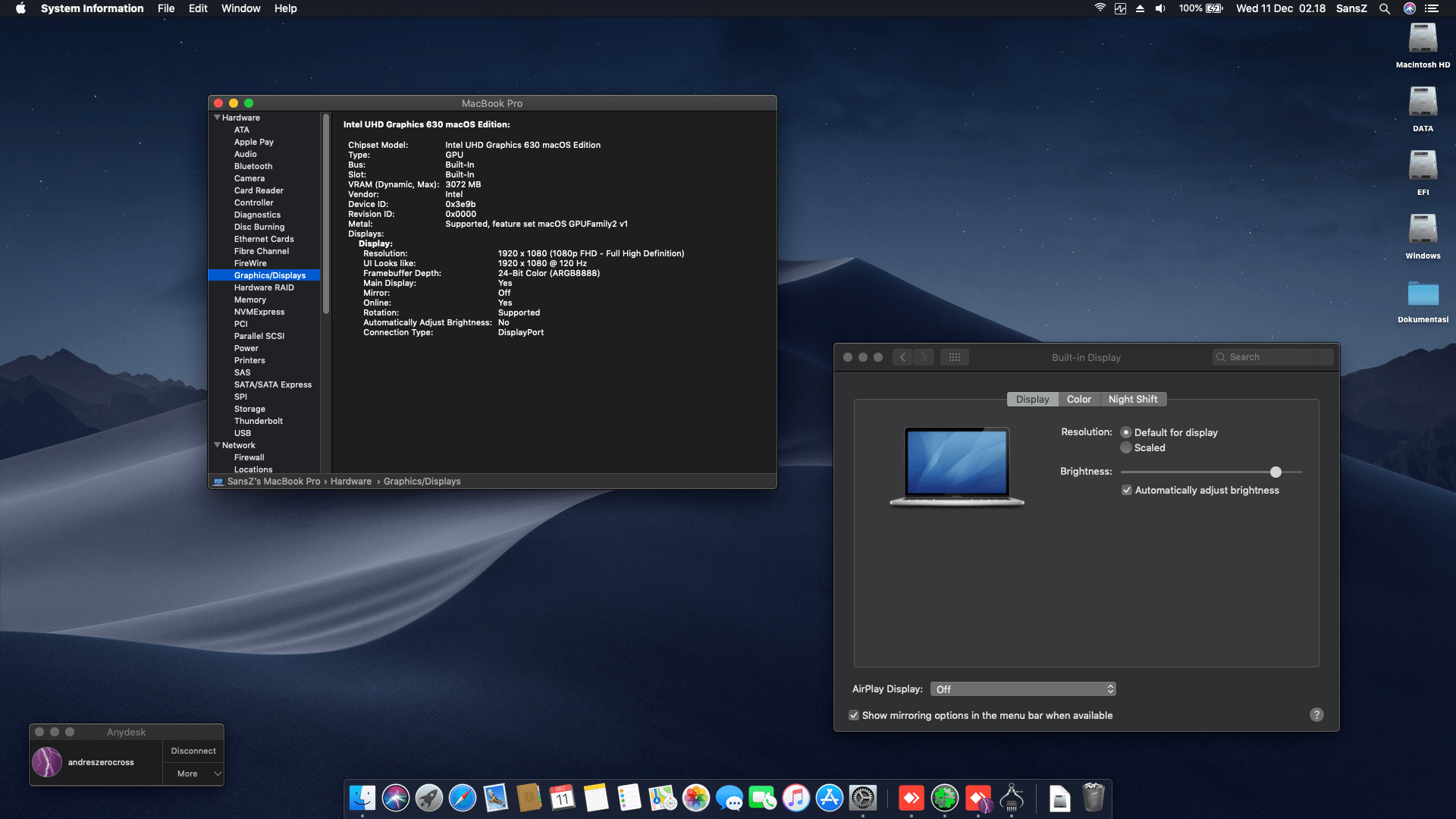Viewport: 1456px width, 819px height.
Task: Open the volume icon in the menu bar
Action: pyautogui.click(x=1159, y=8)
